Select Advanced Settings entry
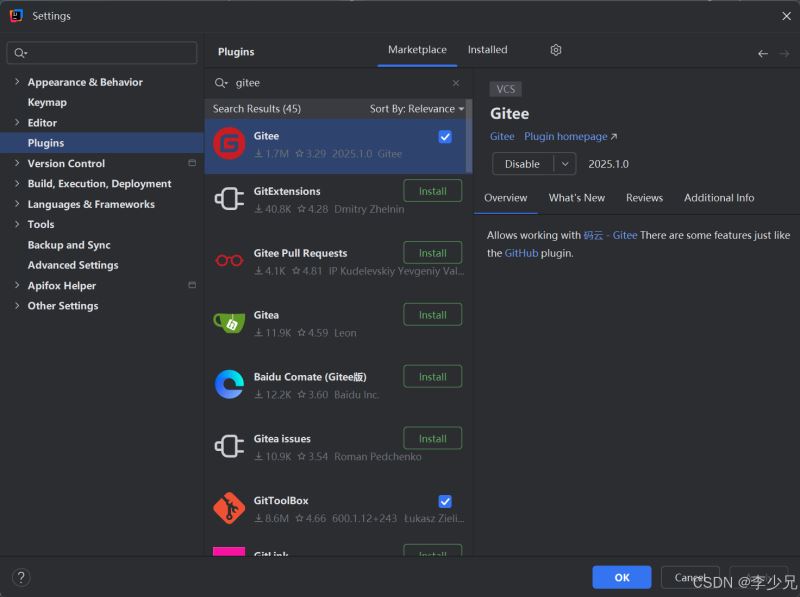The height and width of the screenshot is (597, 800). coord(73,265)
